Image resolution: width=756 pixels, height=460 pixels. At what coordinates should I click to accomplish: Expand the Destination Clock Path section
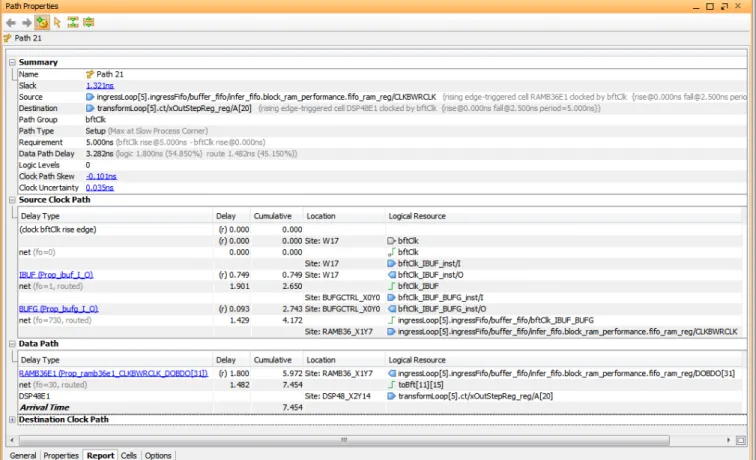click(12, 419)
